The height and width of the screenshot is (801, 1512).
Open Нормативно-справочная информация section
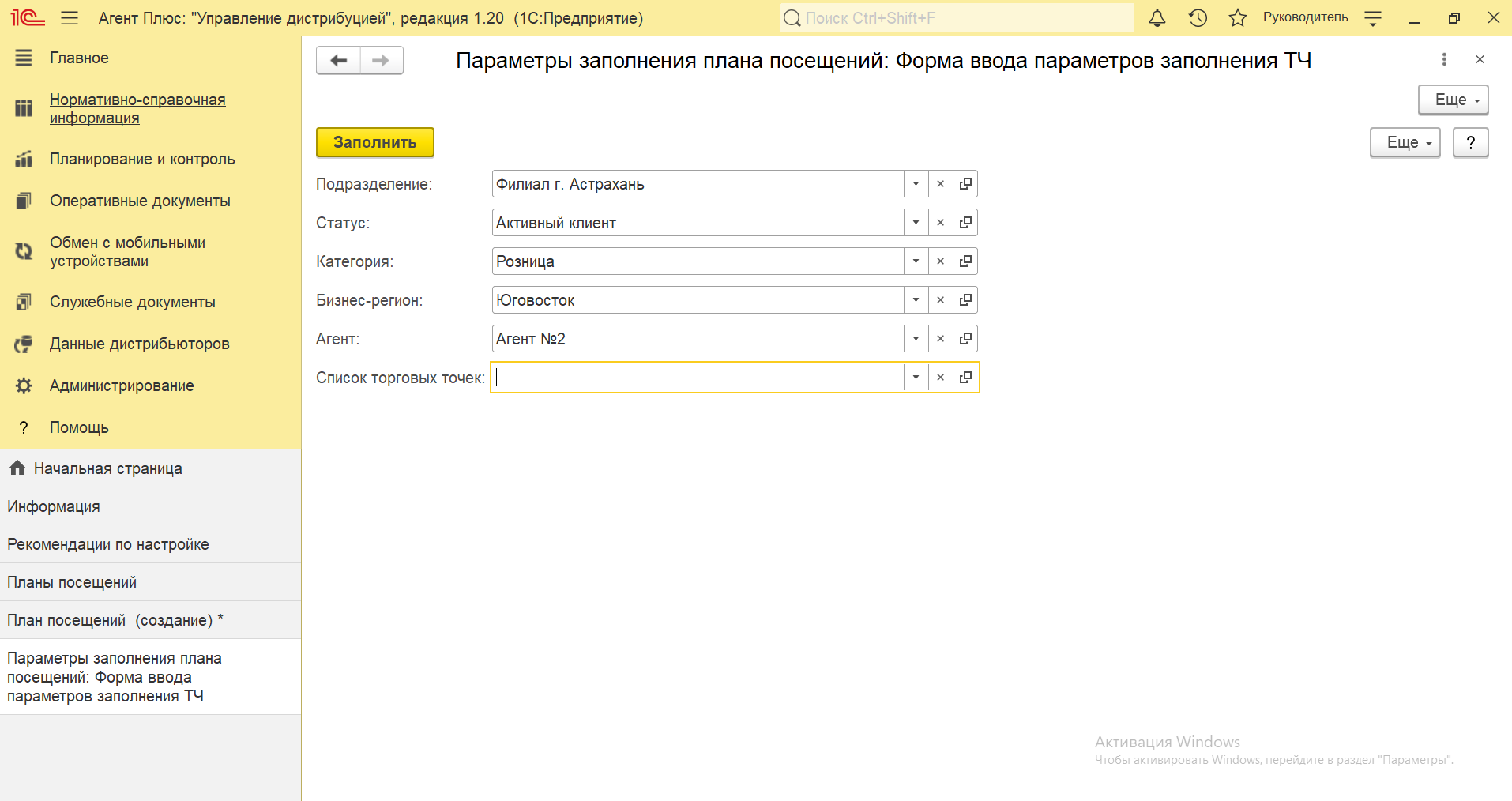tap(137, 109)
